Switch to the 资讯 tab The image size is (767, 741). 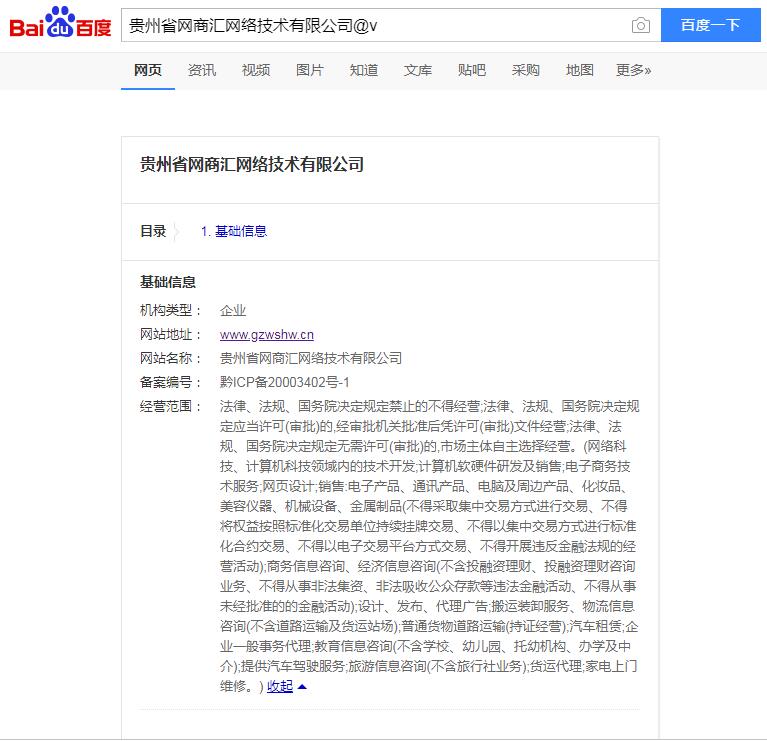pos(202,70)
